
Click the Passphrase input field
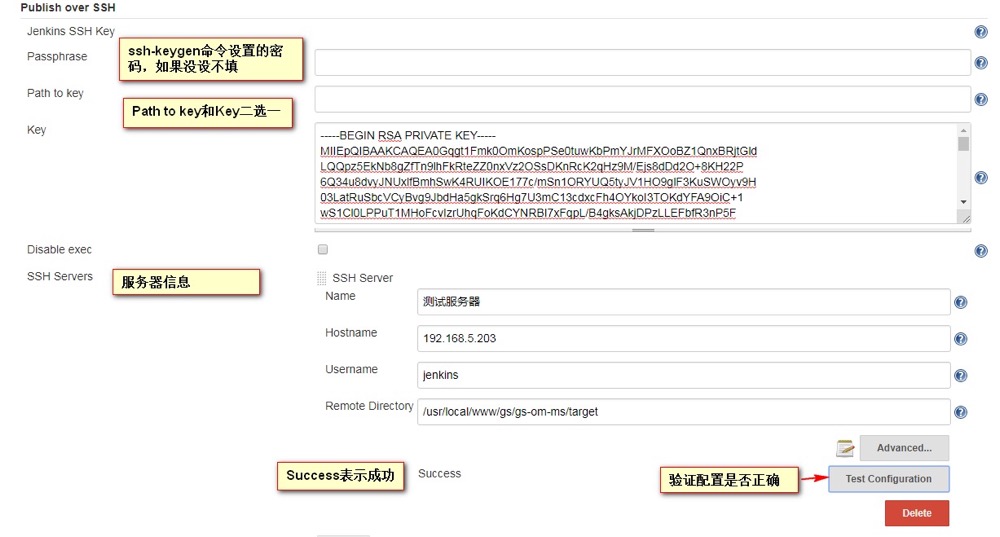coord(642,63)
